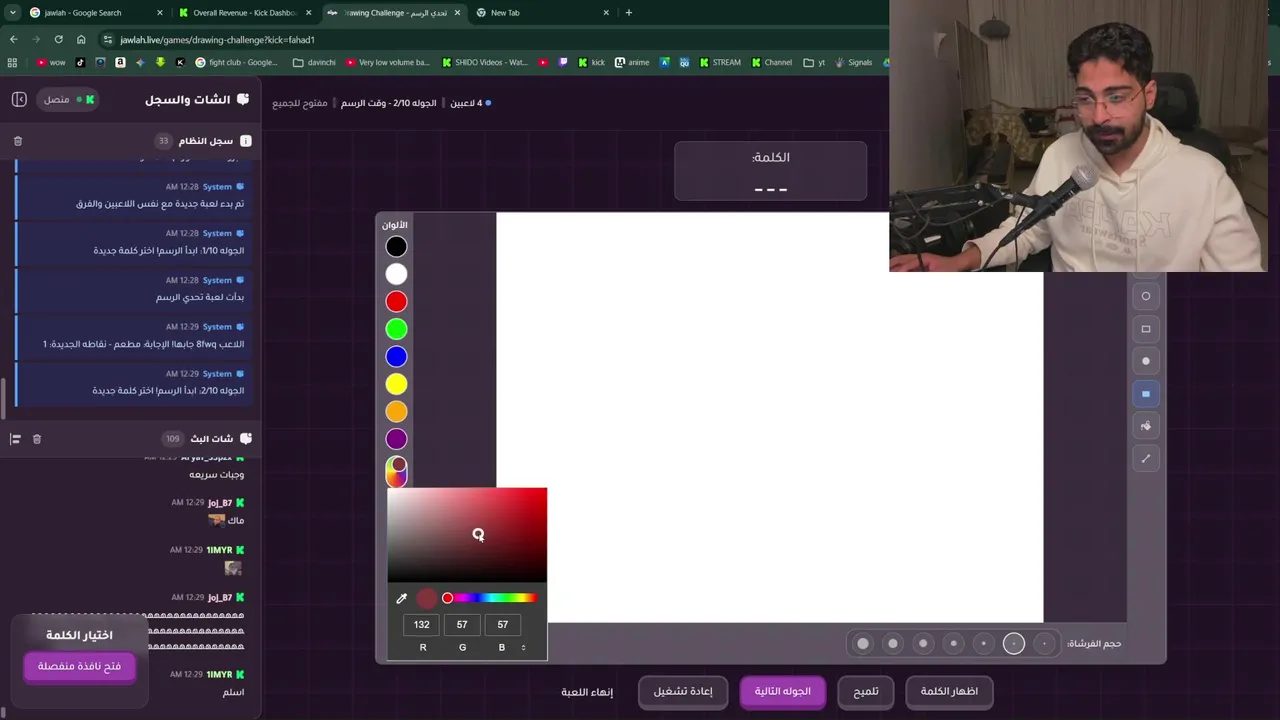The height and width of the screenshot is (720, 1280).
Task: Pick the purple color swatch
Action: pos(397,439)
